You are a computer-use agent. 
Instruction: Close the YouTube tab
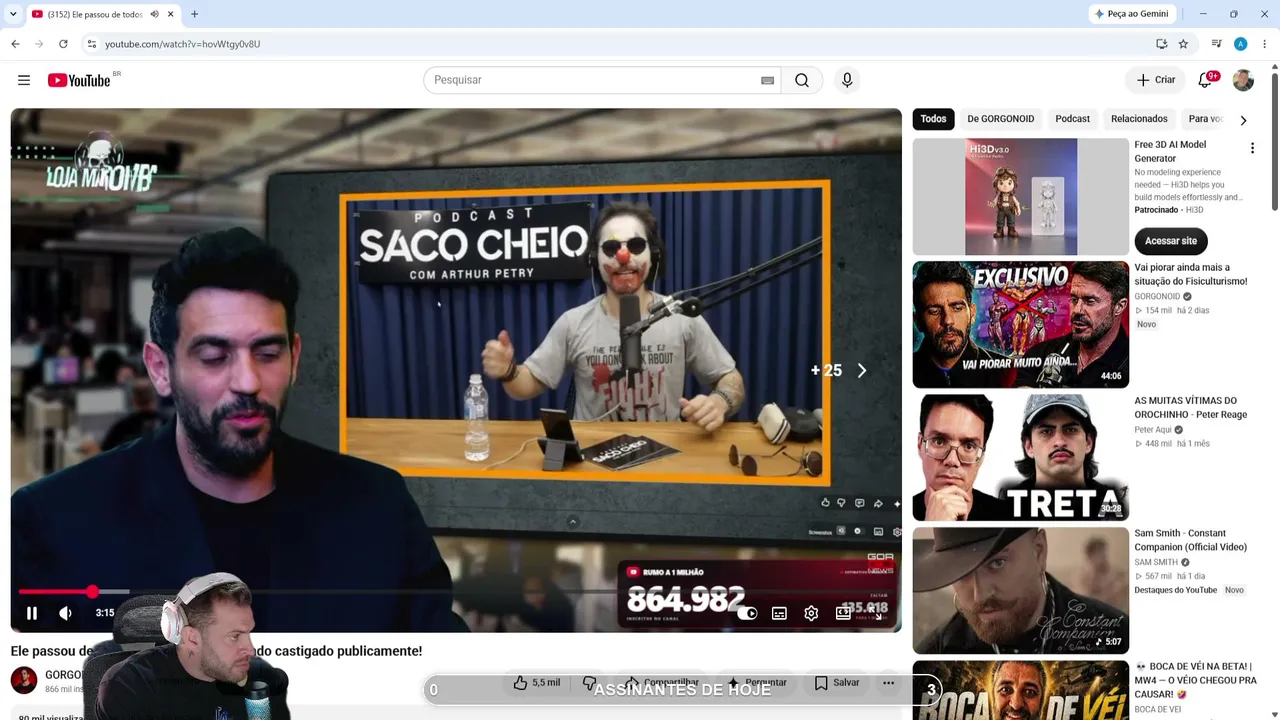(172, 14)
